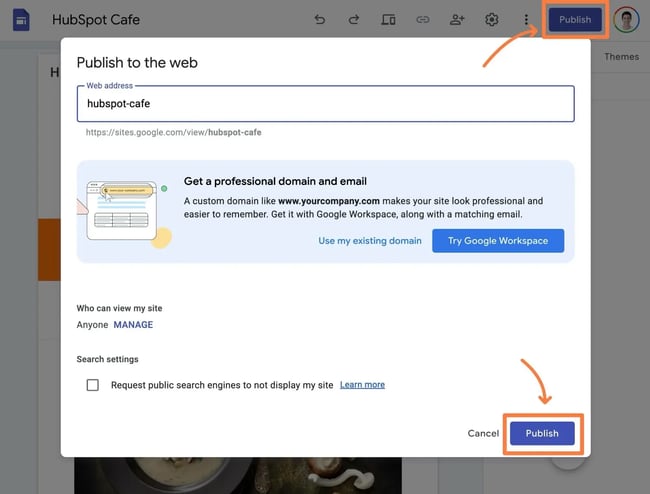Click the dialog's Publish button

coord(542,433)
